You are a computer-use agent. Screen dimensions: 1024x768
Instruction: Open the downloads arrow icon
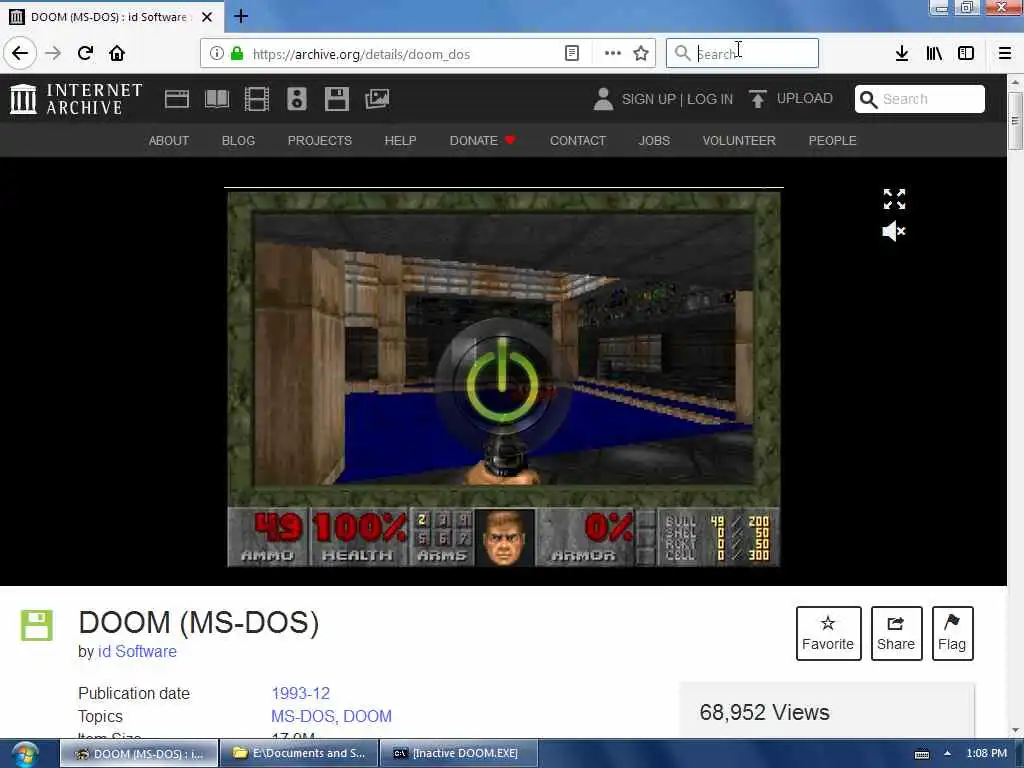point(902,54)
